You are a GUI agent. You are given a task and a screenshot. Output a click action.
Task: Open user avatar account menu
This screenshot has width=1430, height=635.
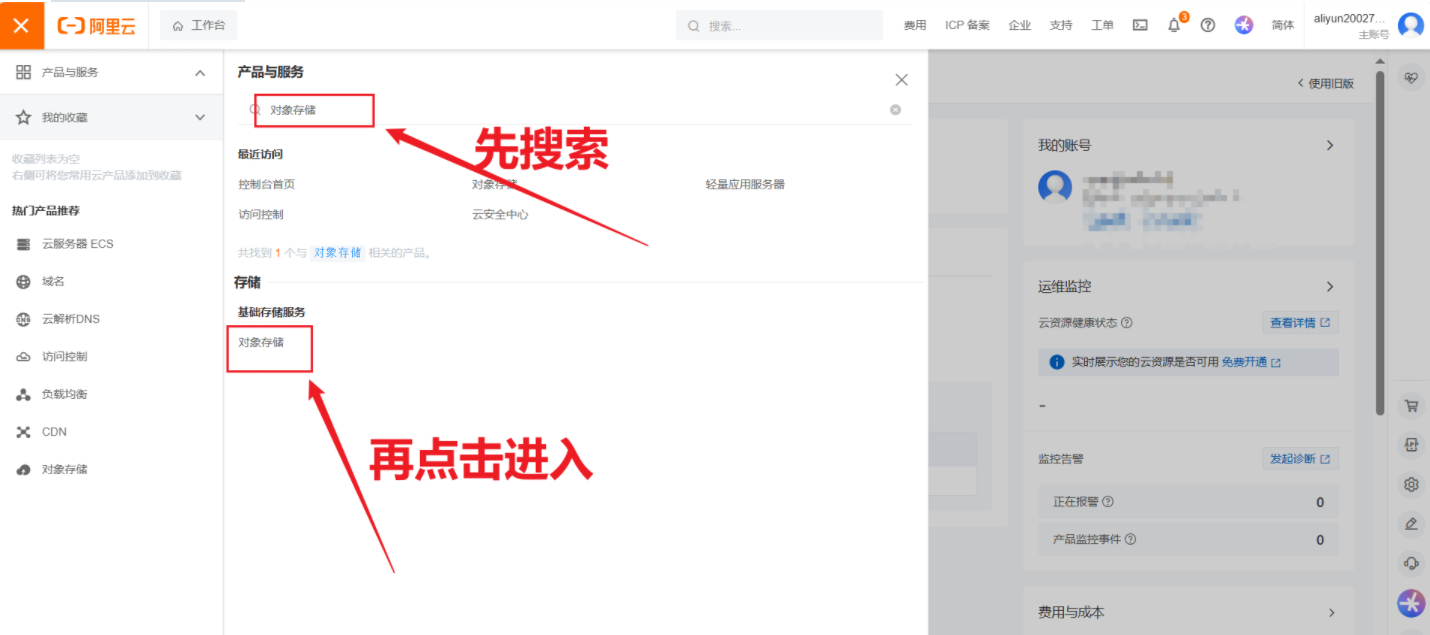click(x=1411, y=25)
